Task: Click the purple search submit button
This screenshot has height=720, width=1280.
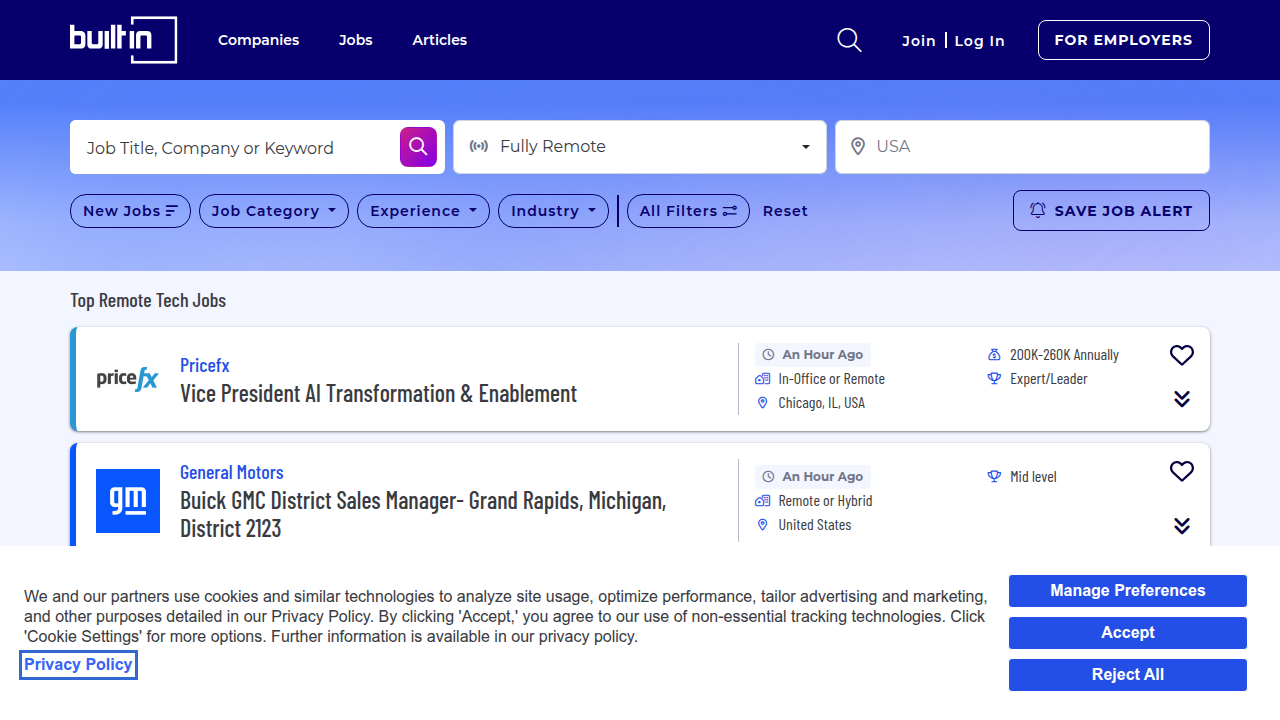Action: tap(419, 147)
